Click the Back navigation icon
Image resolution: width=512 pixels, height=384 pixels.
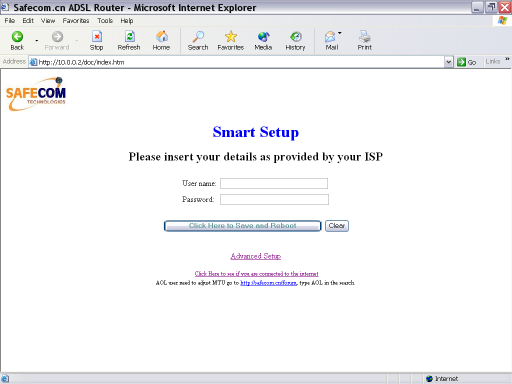(x=17, y=36)
